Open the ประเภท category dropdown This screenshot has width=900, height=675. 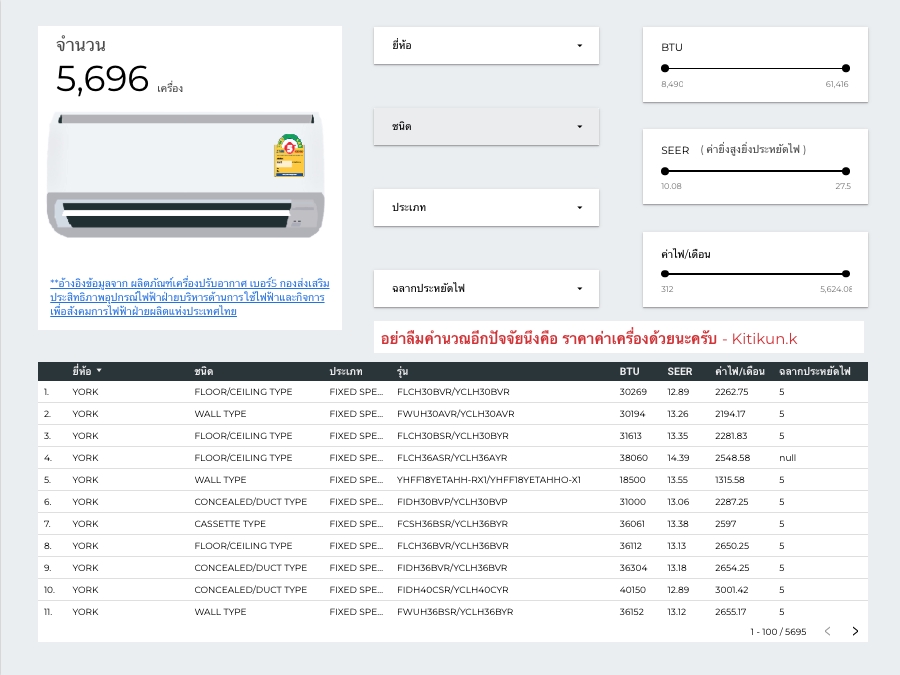tap(486, 208)
